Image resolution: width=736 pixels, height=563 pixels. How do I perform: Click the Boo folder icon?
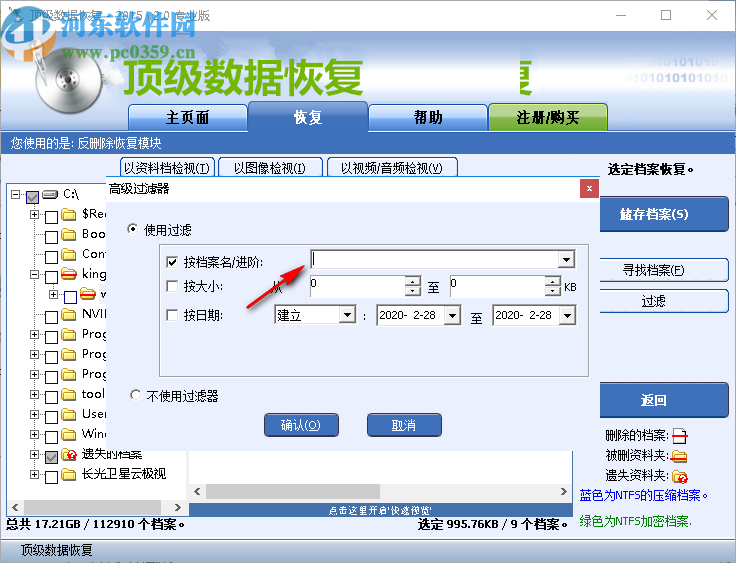69,234
